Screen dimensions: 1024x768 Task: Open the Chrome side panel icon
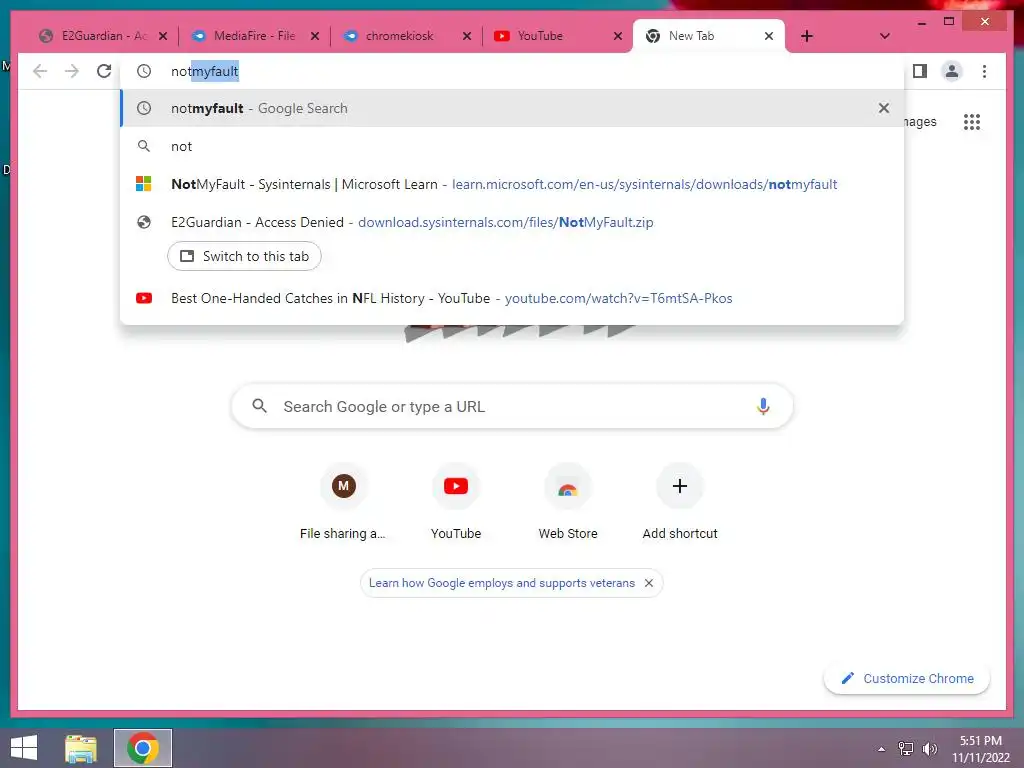coord(920,71)
